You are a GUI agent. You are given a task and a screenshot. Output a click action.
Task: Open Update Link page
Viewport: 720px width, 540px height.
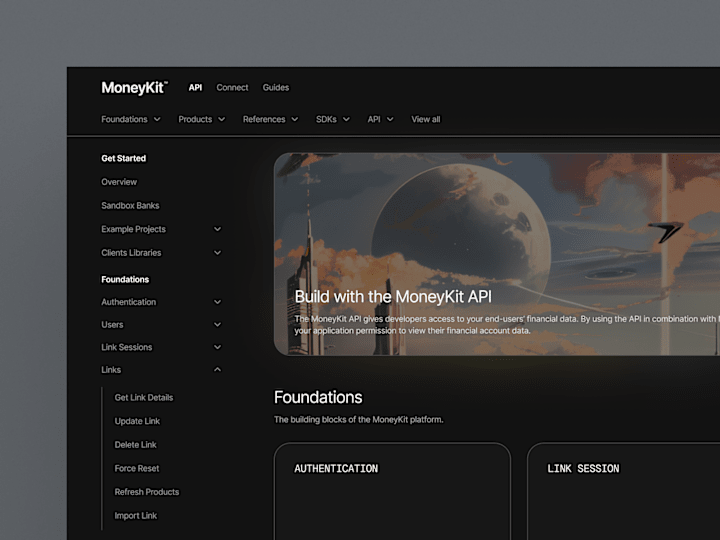click(x=137, y=421)
